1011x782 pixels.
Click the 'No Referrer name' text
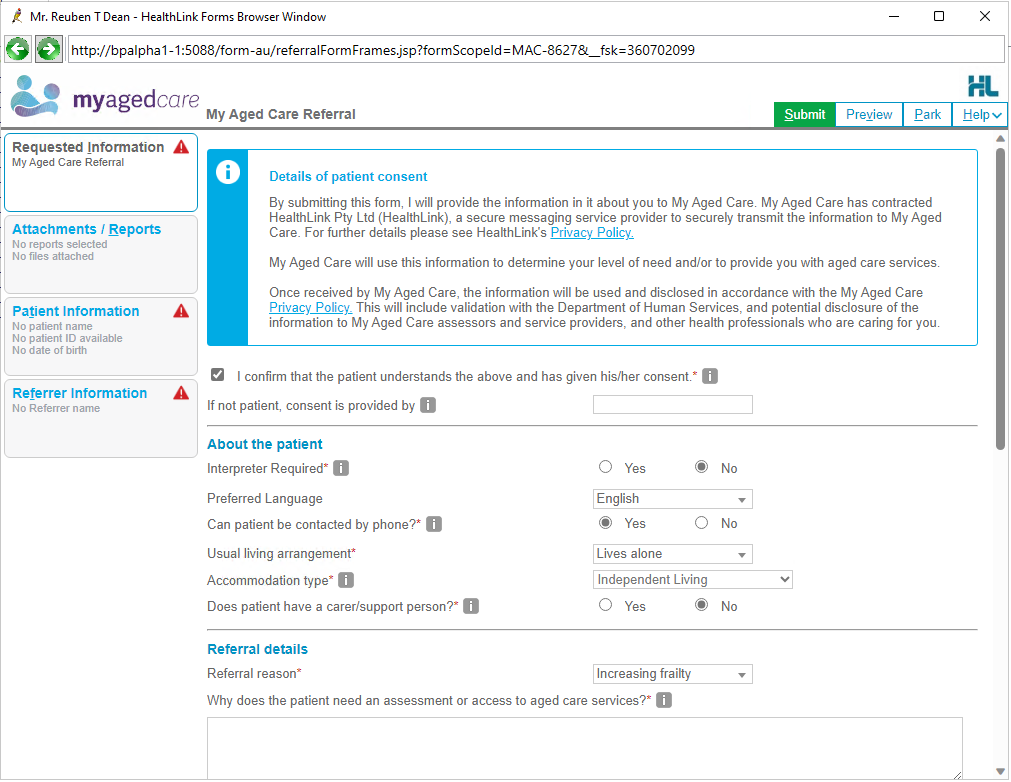click(56, 408)
